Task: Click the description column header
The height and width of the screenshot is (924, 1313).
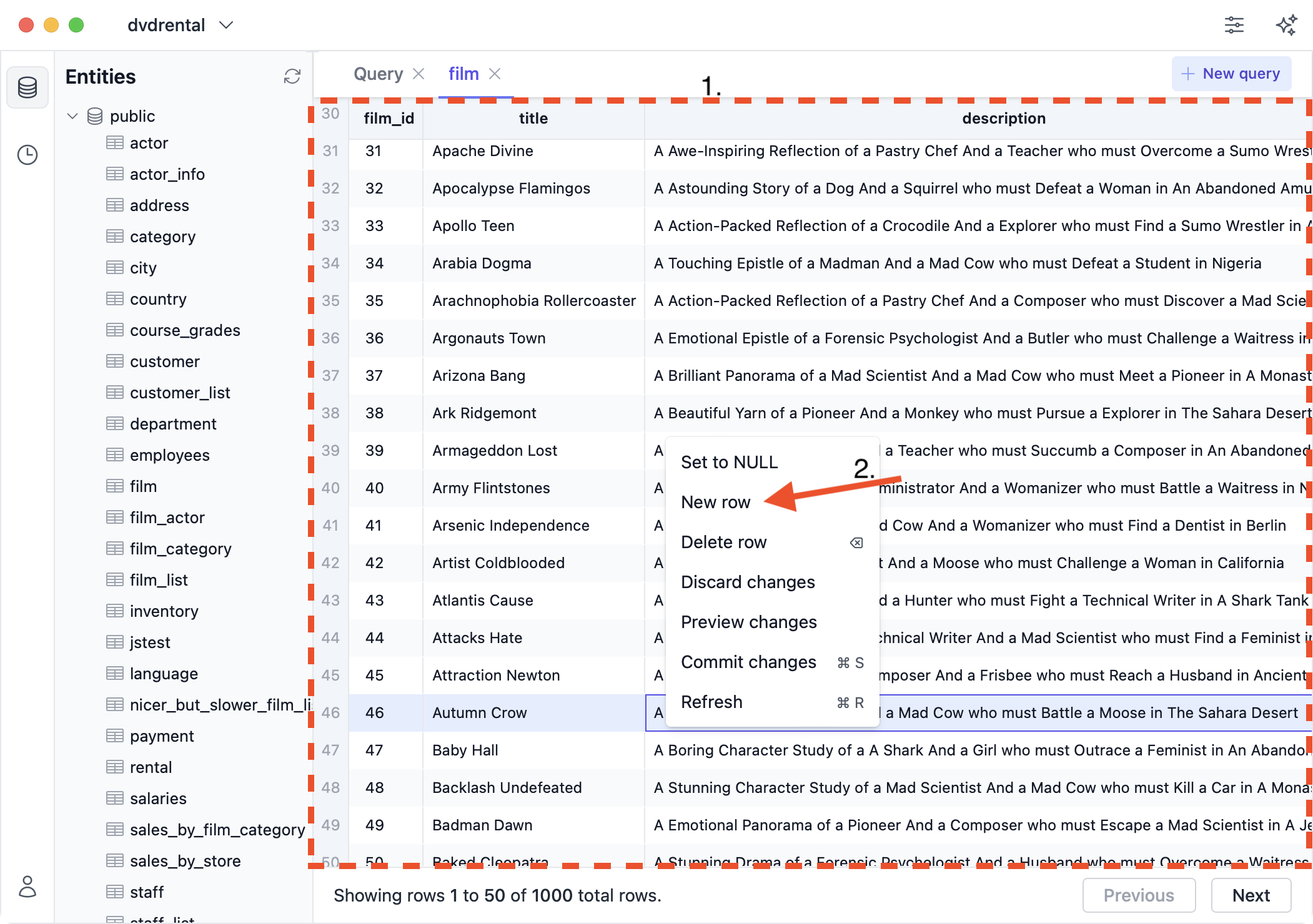Action: pyautogui.click(x=1003, y=119)
